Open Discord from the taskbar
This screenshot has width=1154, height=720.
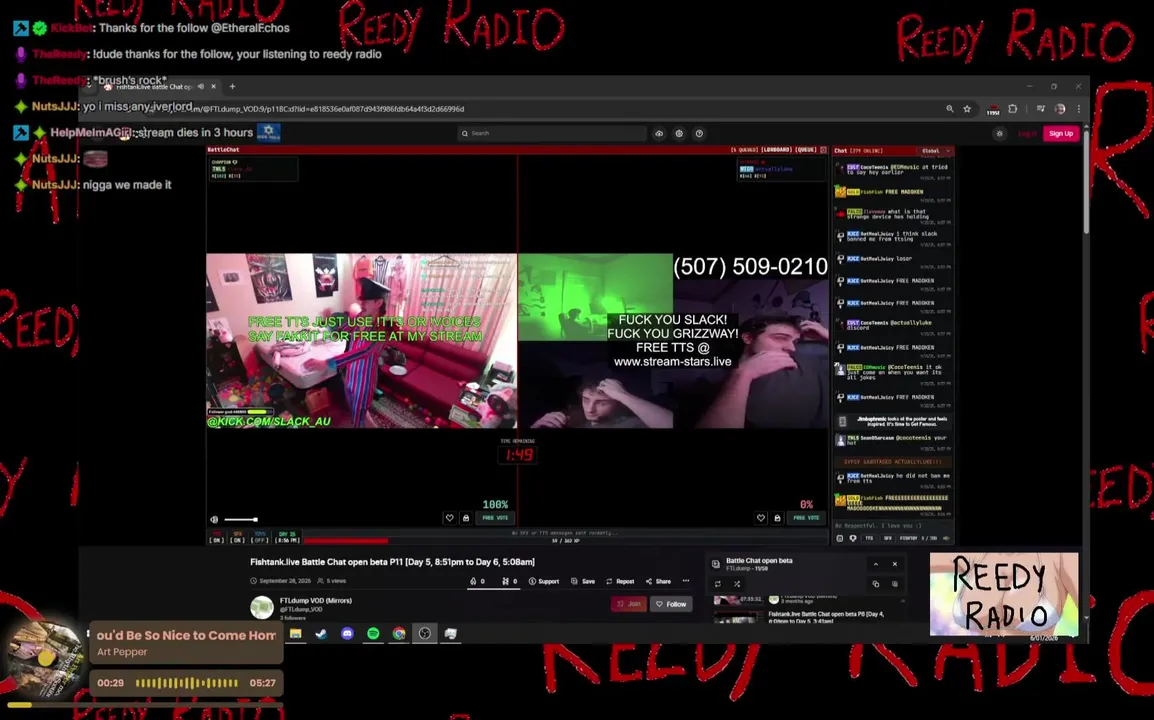(347, 633)
